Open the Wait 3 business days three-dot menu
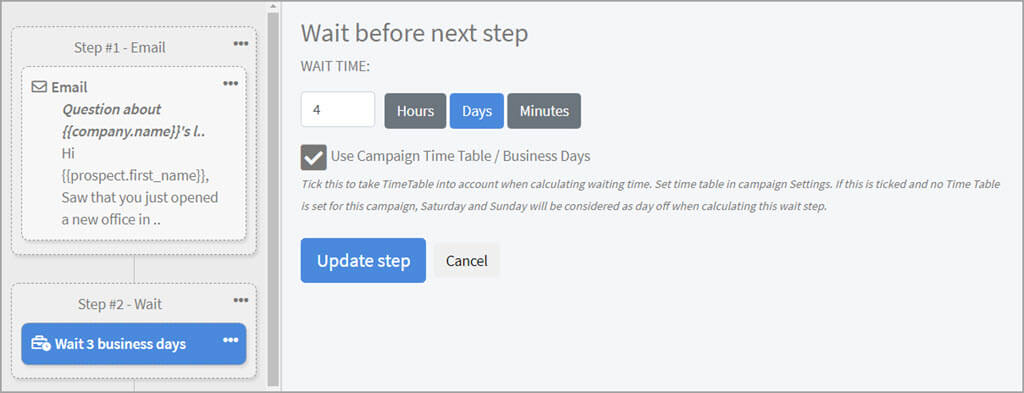 (x=231, y=340)
